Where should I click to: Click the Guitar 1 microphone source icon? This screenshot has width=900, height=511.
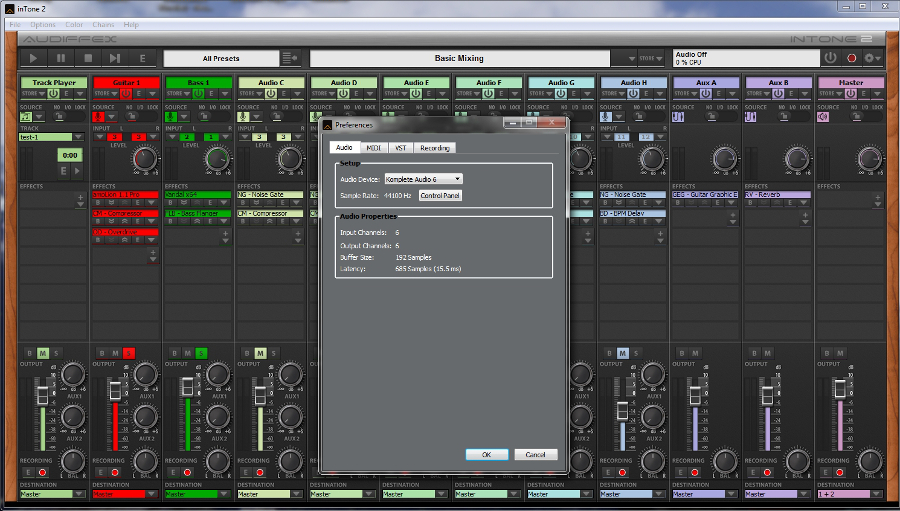click(98, 117)
